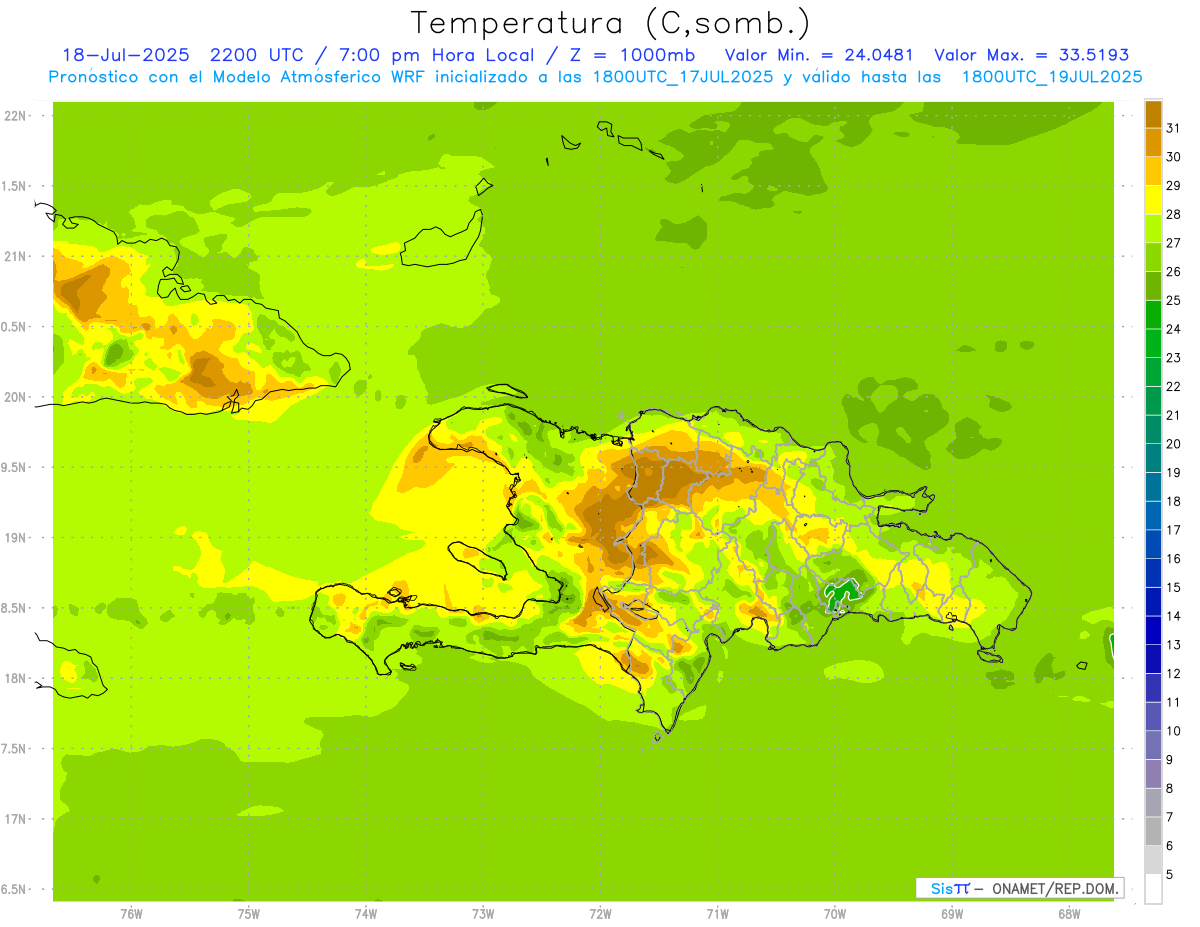Screen dimensions: 1200x927
Task: Click '1800UTC_19JUL2025' valid-until time text
Action: pos(1052,77)
